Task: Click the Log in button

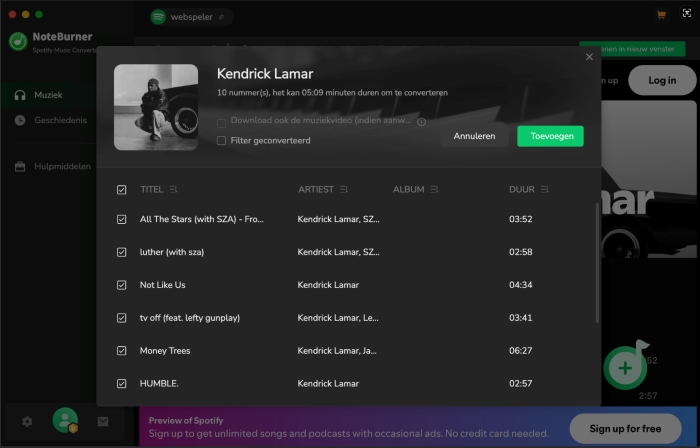Action: 662,80
